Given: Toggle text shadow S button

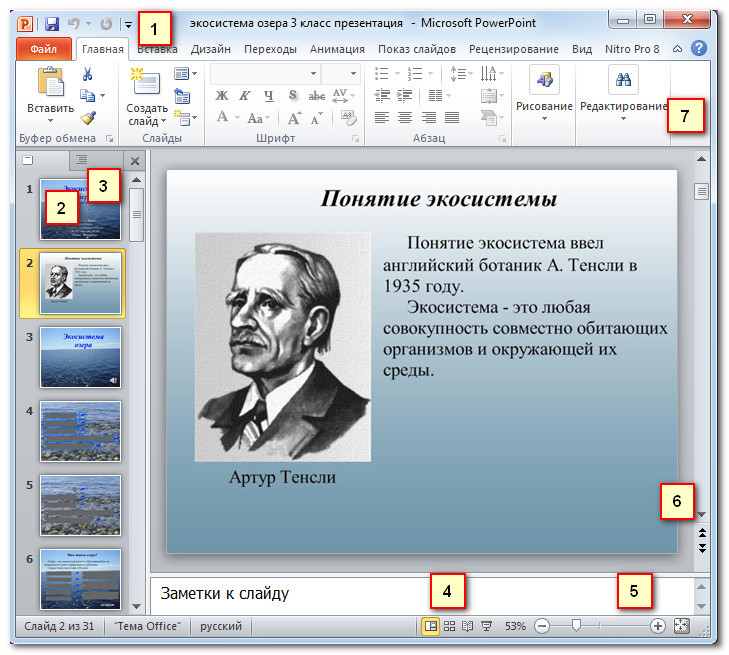Looking at the screenshot, I should tap(292, 95).
